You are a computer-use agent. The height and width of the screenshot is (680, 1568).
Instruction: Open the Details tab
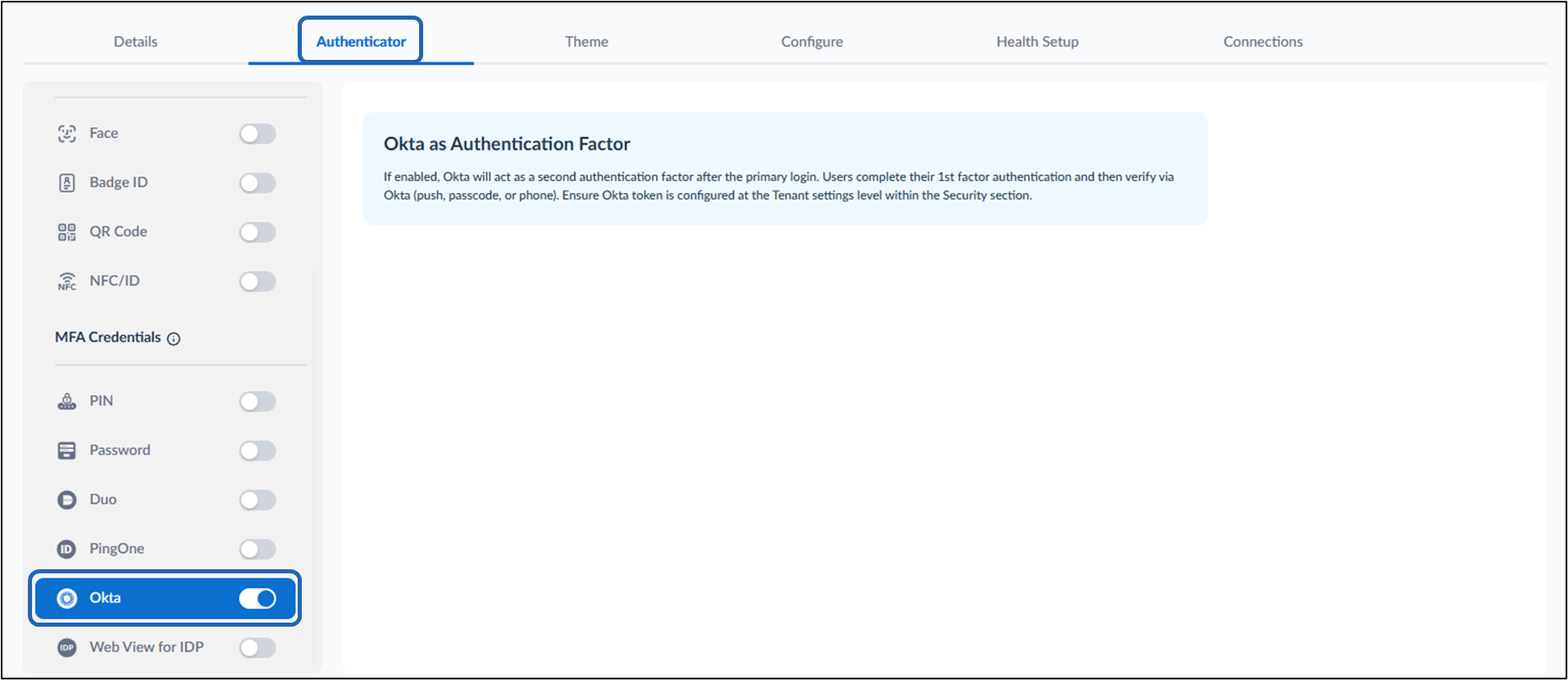[x=135, y=41]
